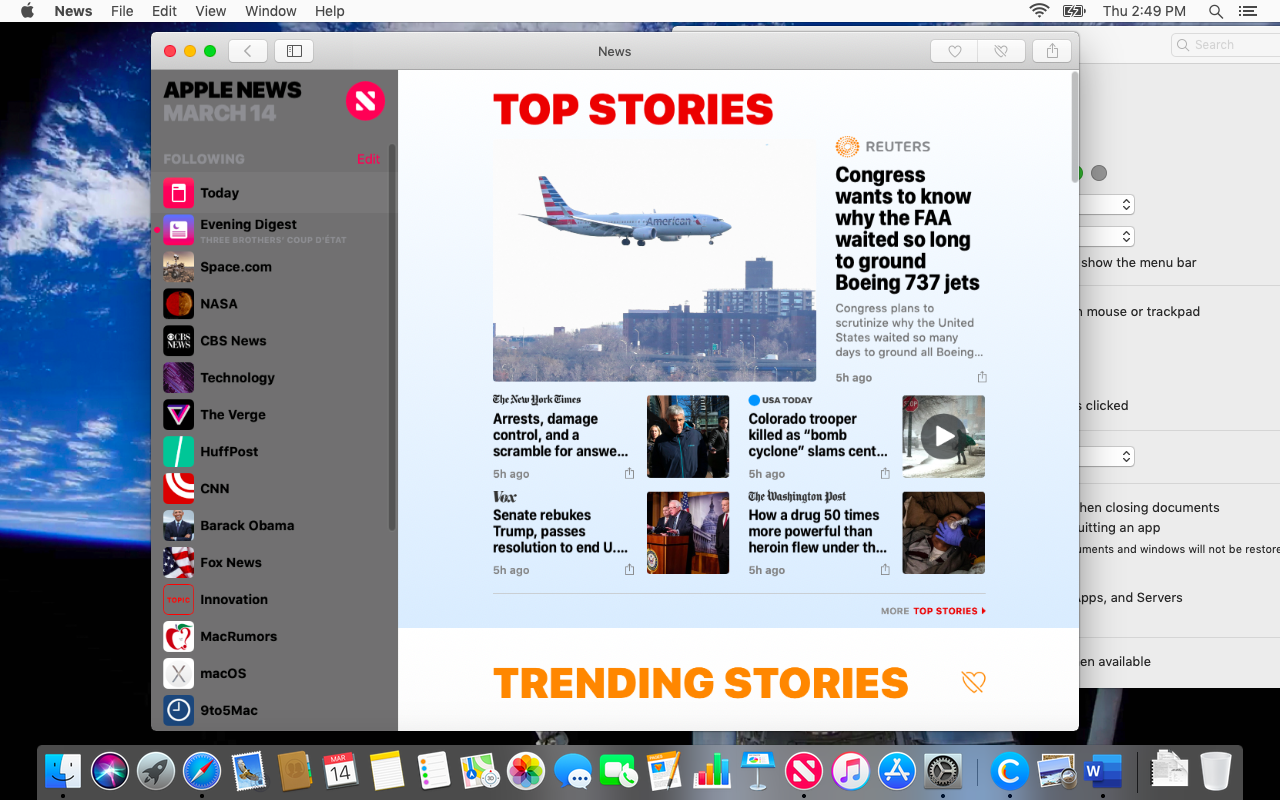The height and width of the screenshot is (800, 1280).
Task: Open the Fox News channel
Action: 274,563
